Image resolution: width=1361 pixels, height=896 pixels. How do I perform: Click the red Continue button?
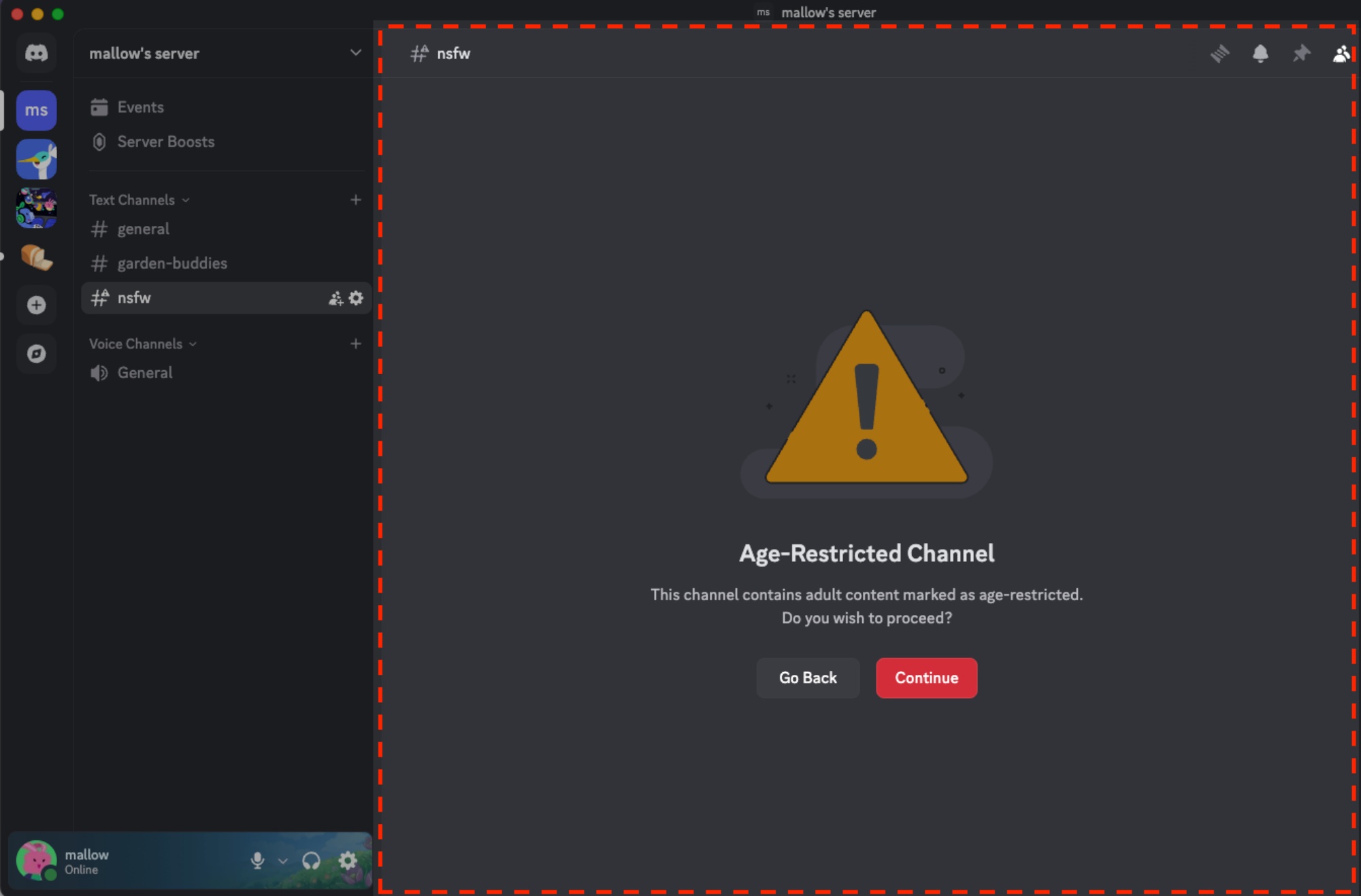pyautogui.click(x=926, y=678)
